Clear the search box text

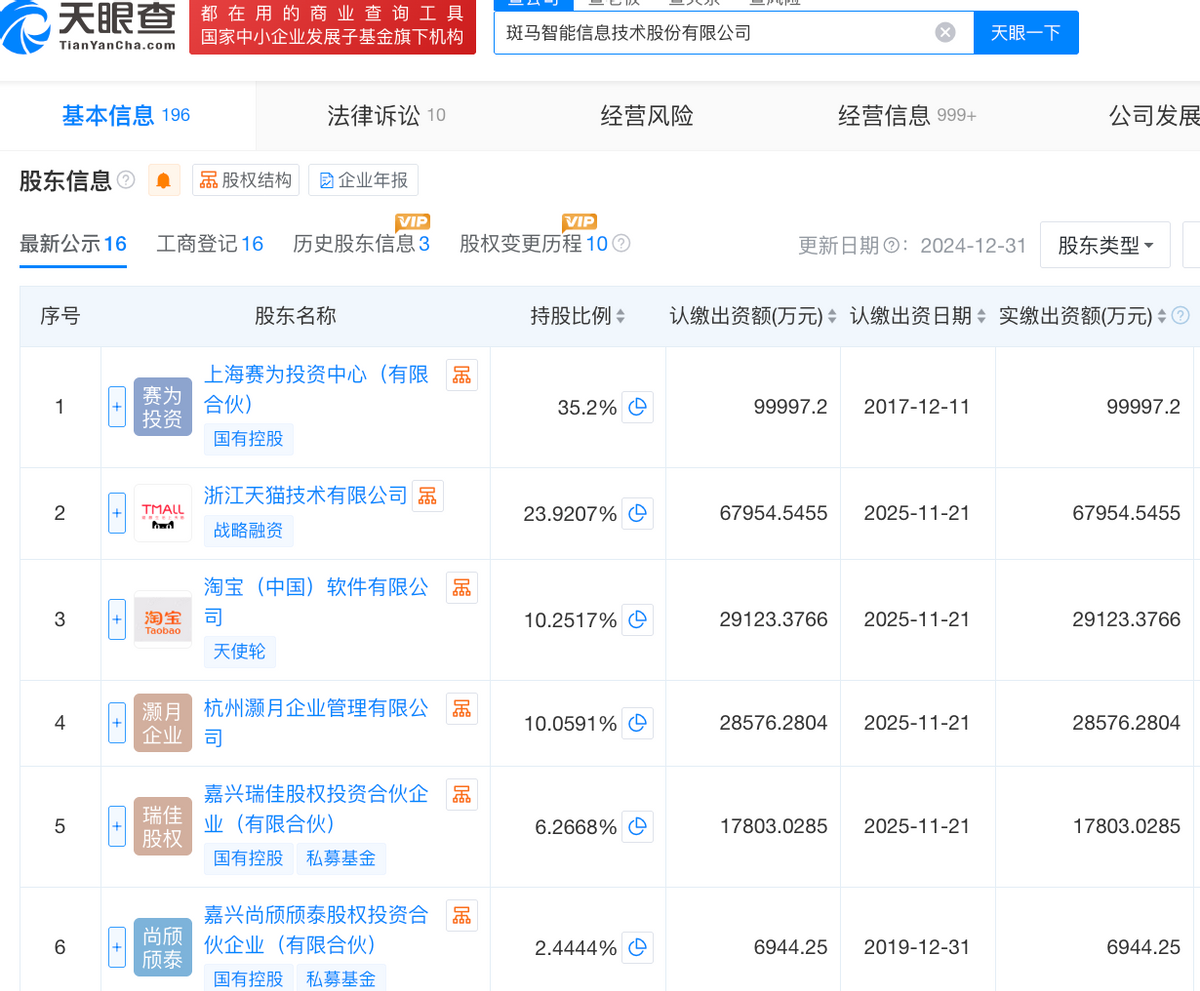(945, 33)
